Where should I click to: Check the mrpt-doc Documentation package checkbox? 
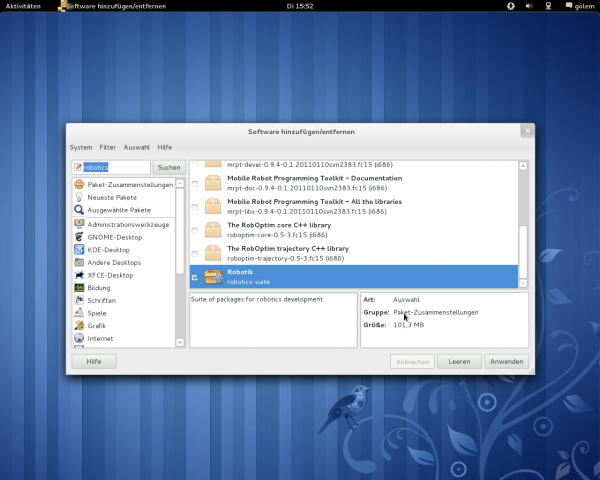tap(195, 183)
